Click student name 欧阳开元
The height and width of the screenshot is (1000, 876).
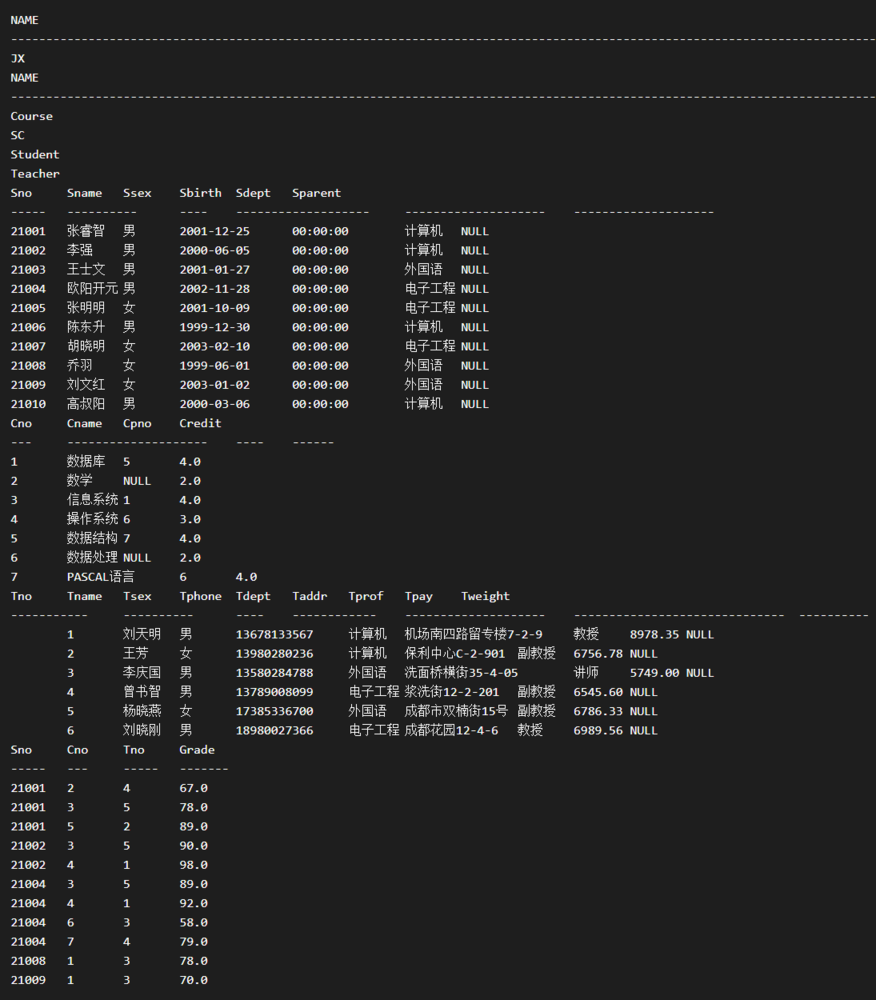92,288
